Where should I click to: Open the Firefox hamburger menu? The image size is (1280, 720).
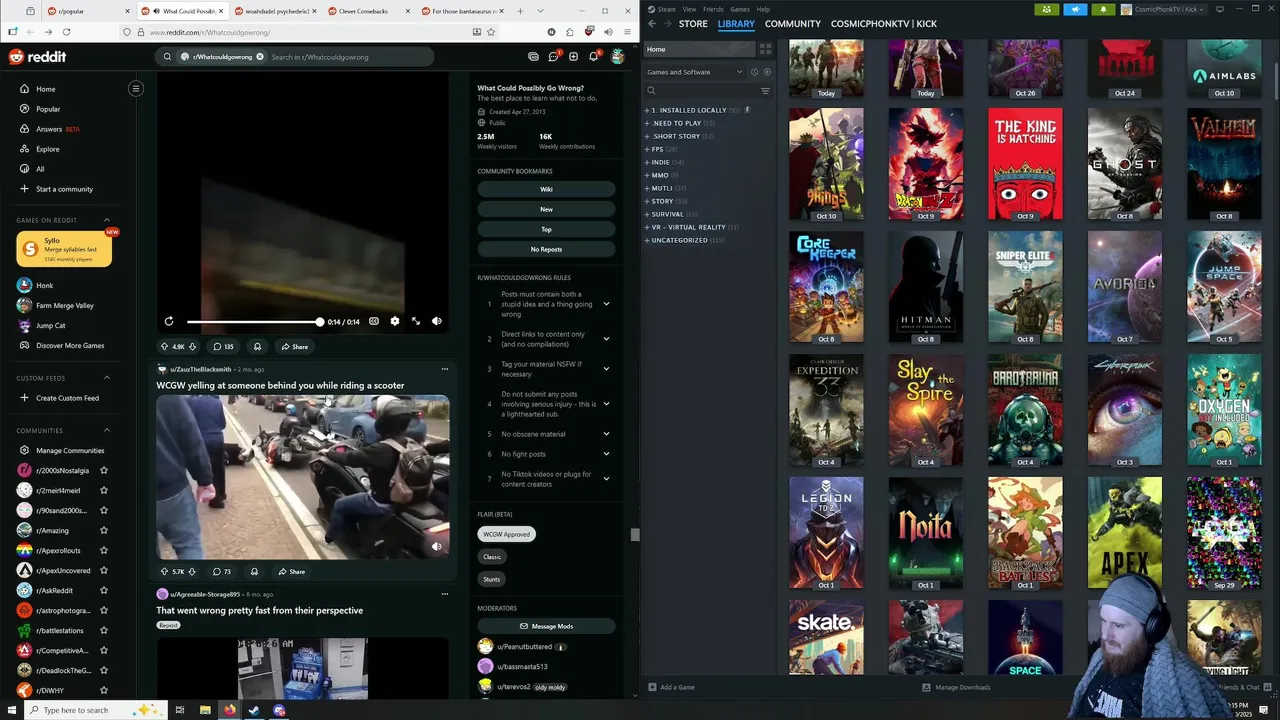627,32
